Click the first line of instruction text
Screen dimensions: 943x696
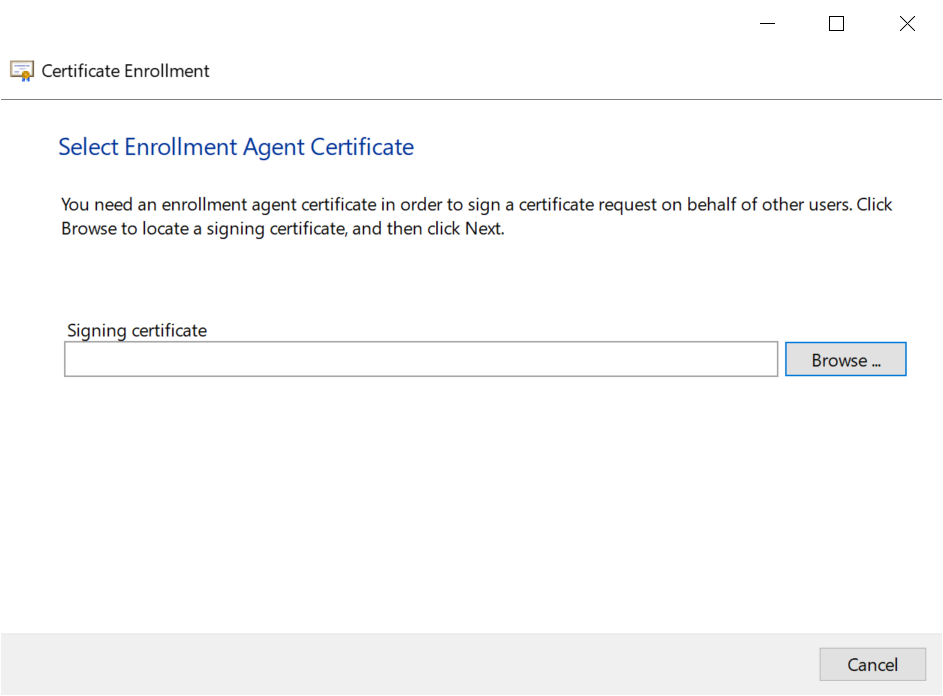[x=476, y=204]
